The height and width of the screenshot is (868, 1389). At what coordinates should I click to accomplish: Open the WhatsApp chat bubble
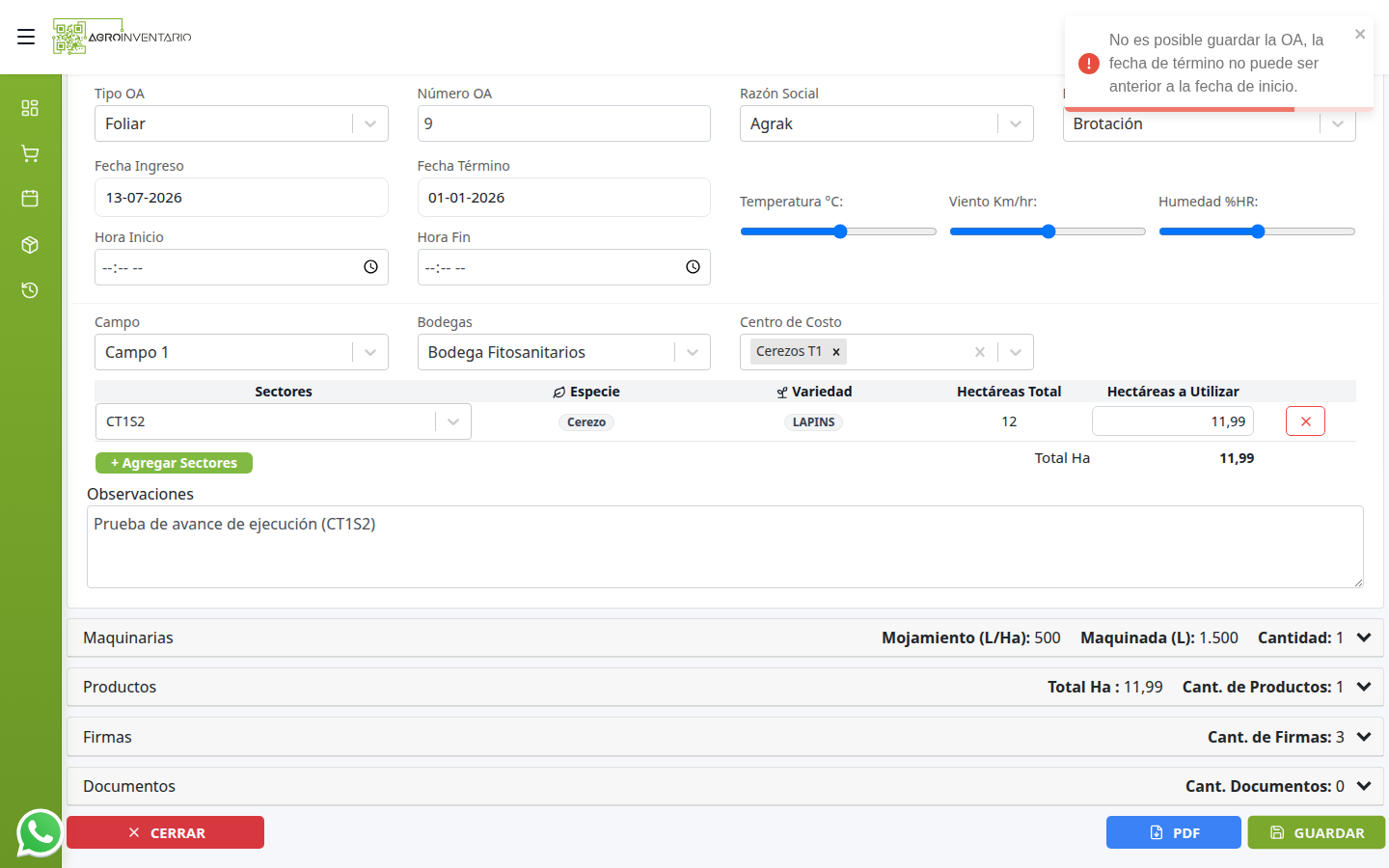click(x=40, y=832)
